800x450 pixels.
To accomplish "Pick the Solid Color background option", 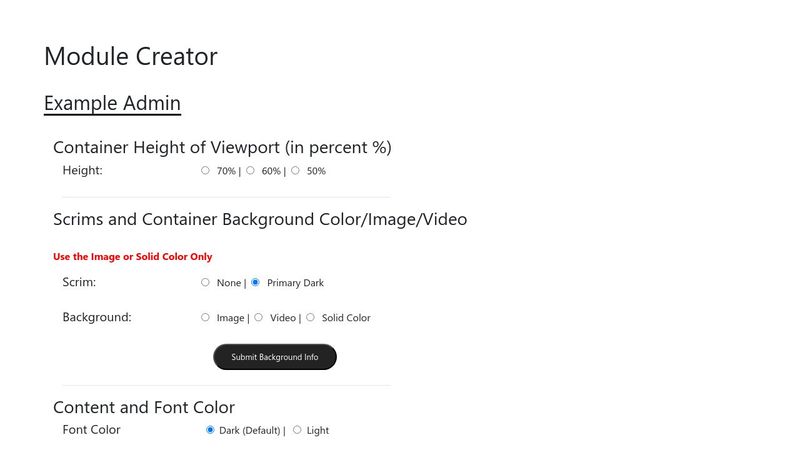I will coord(310,317).
